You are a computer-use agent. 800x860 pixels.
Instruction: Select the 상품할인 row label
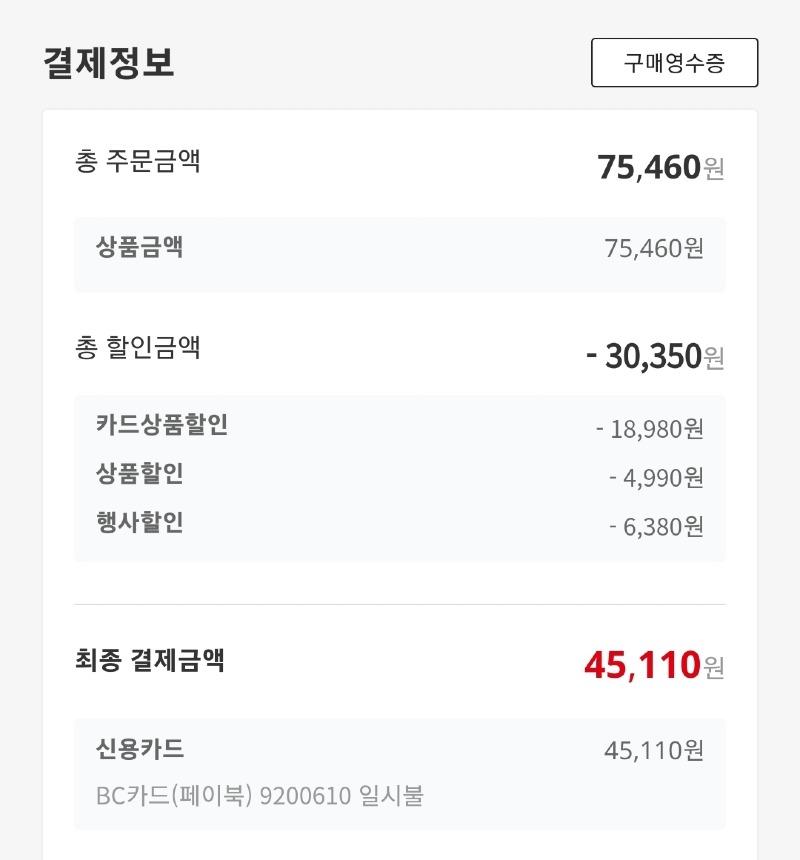139,473
